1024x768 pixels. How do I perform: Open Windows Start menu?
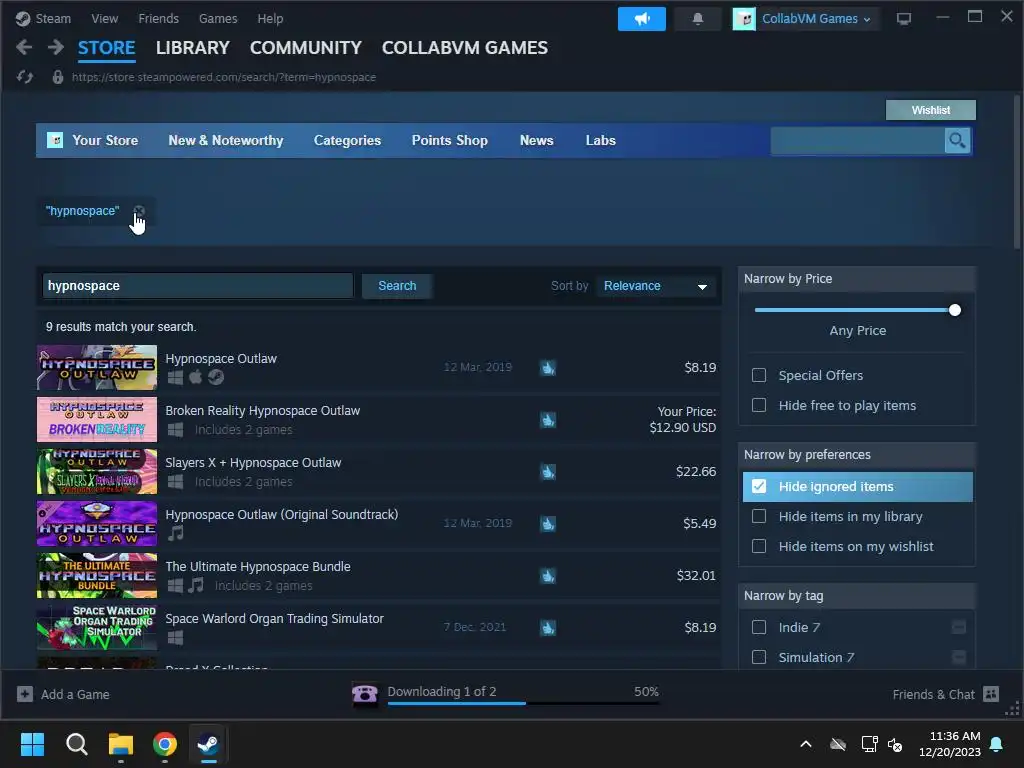tap(32, 744)
